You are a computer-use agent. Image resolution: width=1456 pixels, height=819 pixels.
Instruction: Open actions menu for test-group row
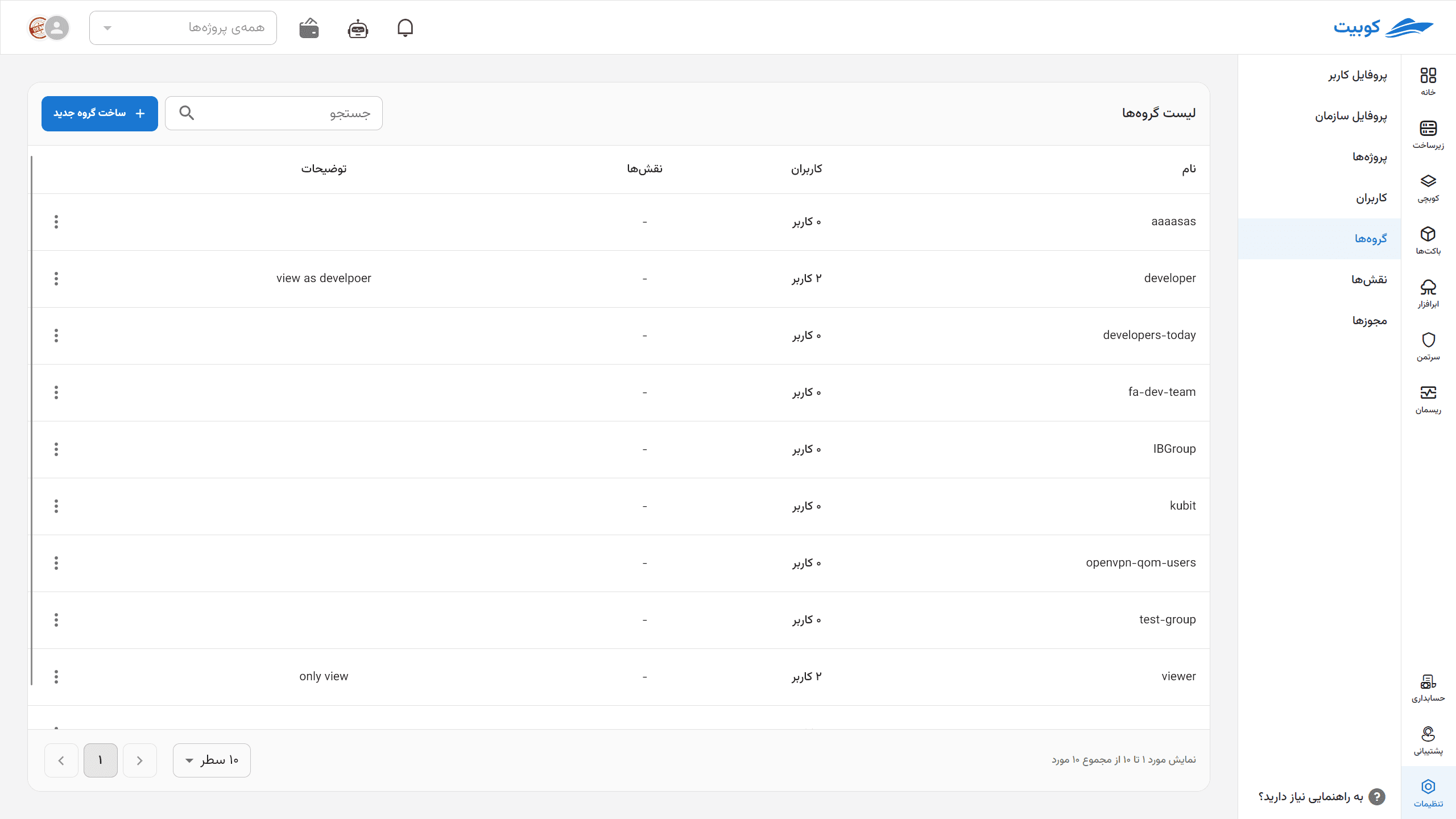coord(56,620)
